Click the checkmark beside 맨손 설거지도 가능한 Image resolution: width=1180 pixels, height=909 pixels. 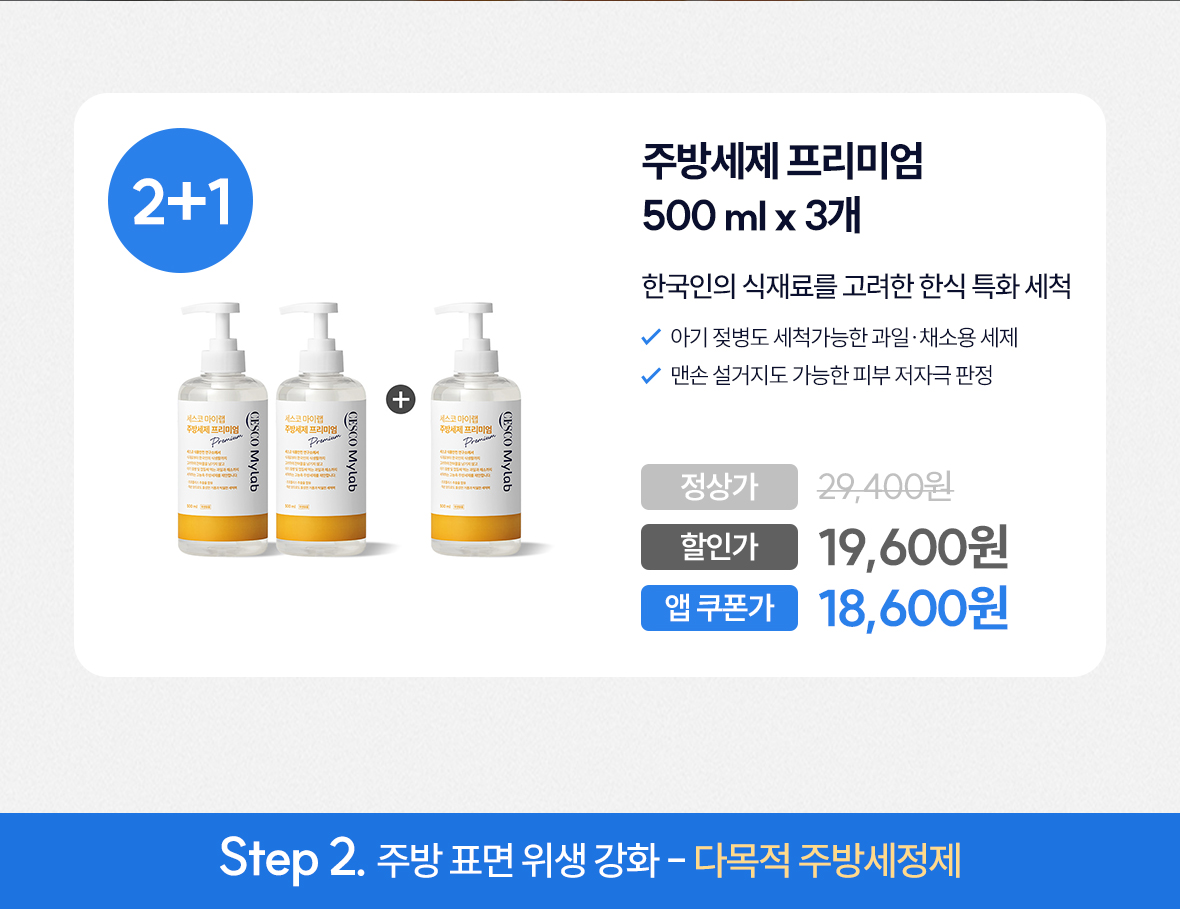tap(651, 375)
